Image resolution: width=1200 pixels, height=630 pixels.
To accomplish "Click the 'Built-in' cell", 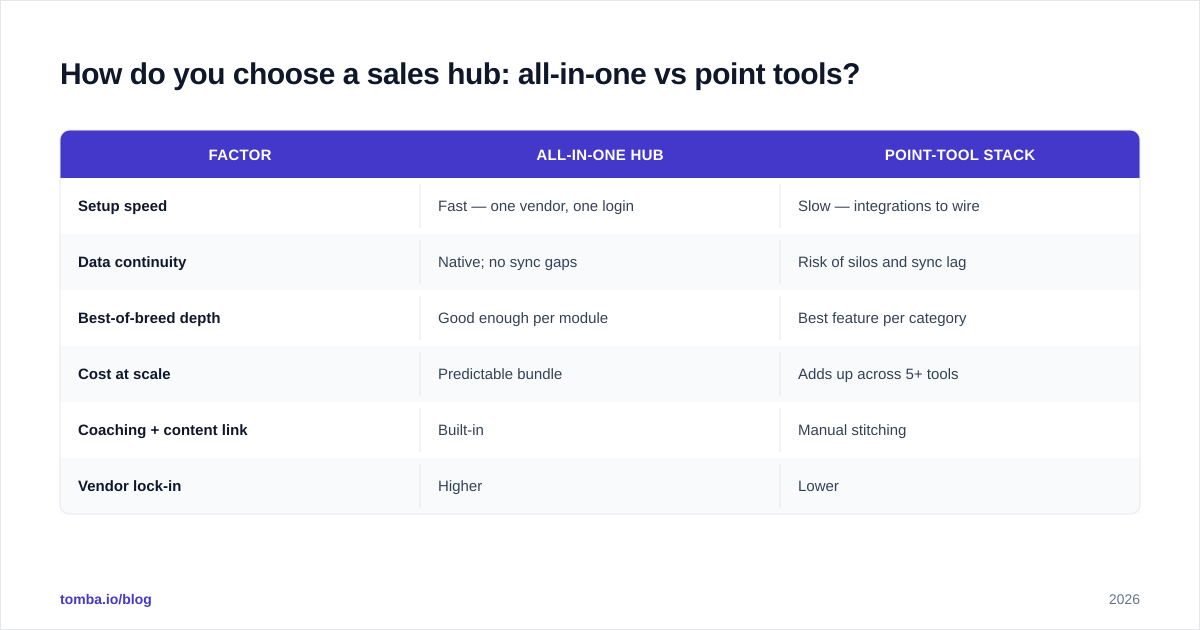I will (461, 430).
